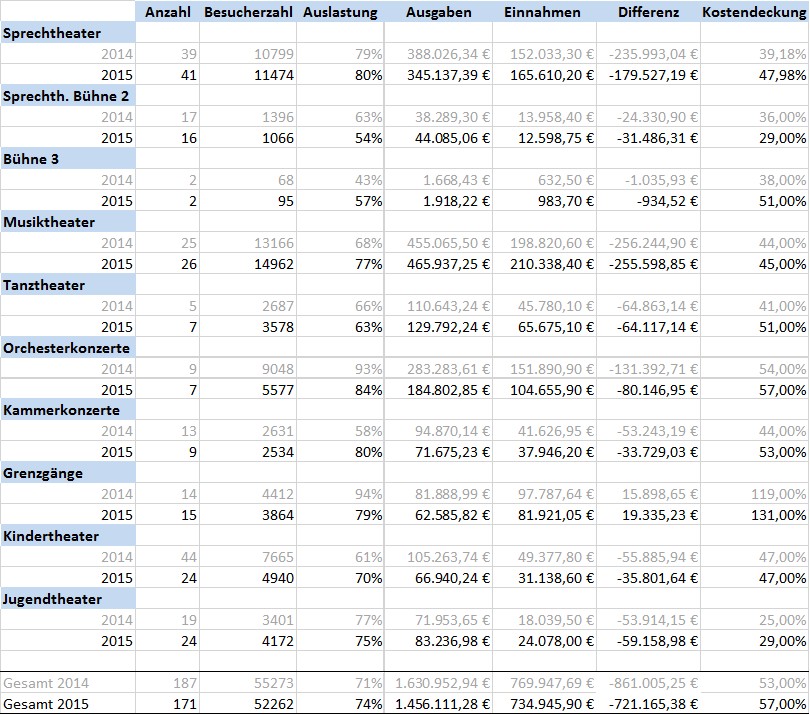Image resolution: width=810 pixels, height=715 pixels.
Task: Select the 119,00% Kostendeckung cell
Action: pos(754,494)
